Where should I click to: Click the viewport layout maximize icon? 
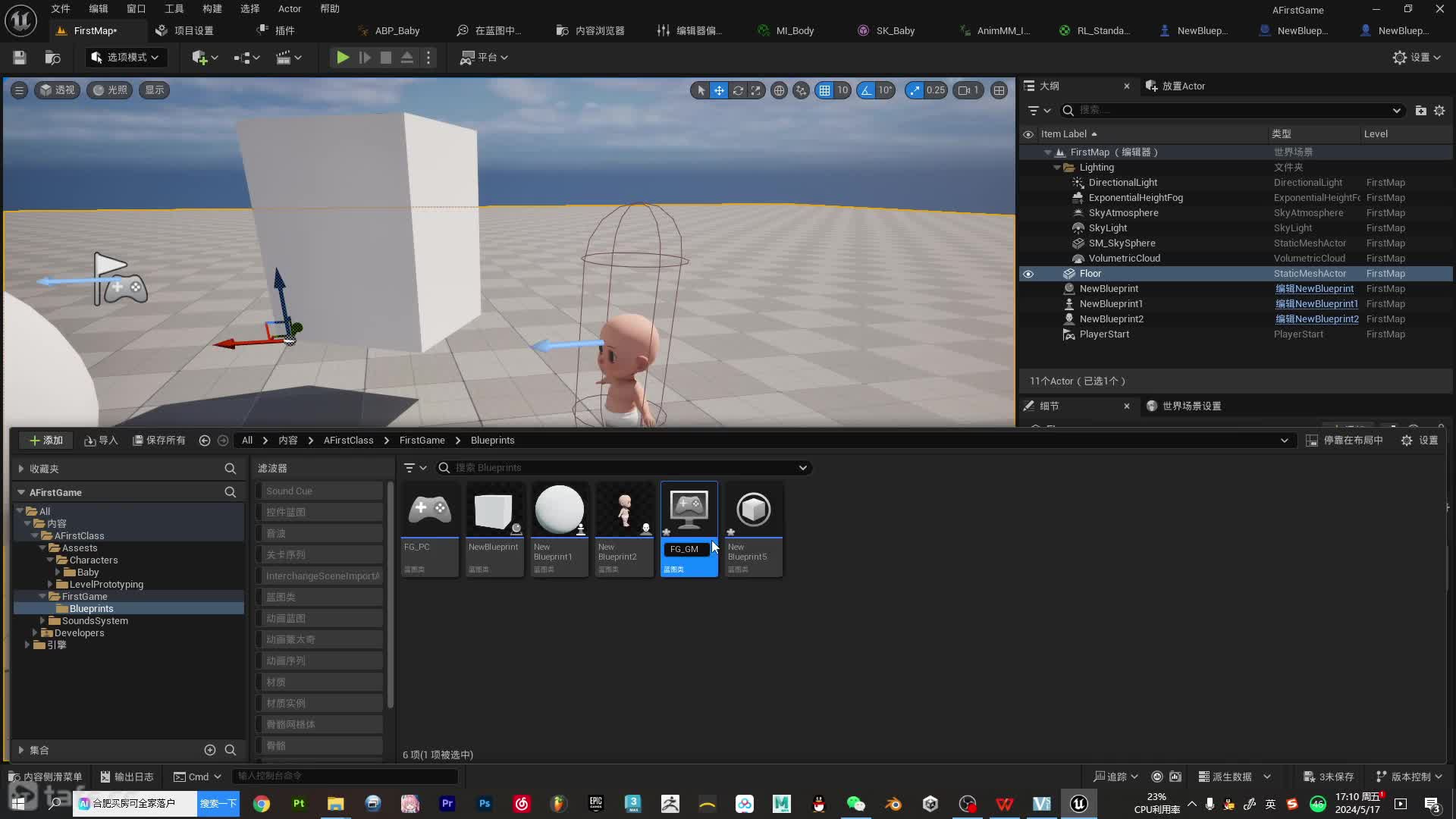[999, 90]
